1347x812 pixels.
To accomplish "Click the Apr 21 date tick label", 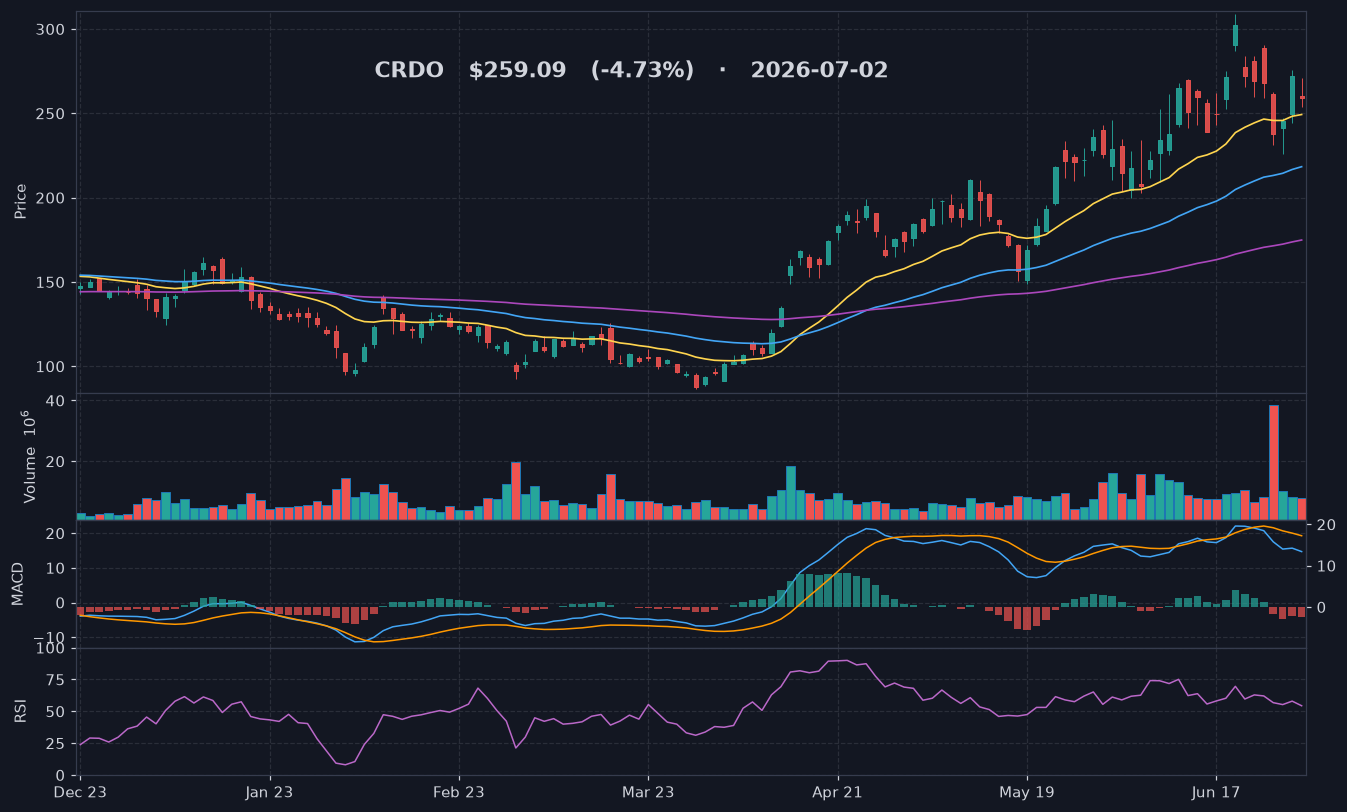I will 837,792.
